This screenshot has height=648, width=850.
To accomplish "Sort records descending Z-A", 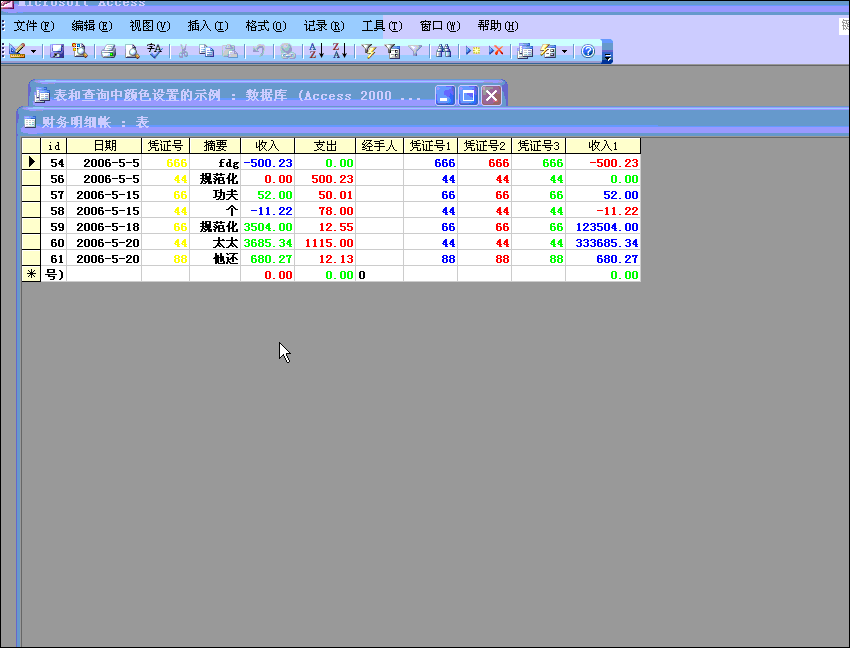I will tap(339, 51).
